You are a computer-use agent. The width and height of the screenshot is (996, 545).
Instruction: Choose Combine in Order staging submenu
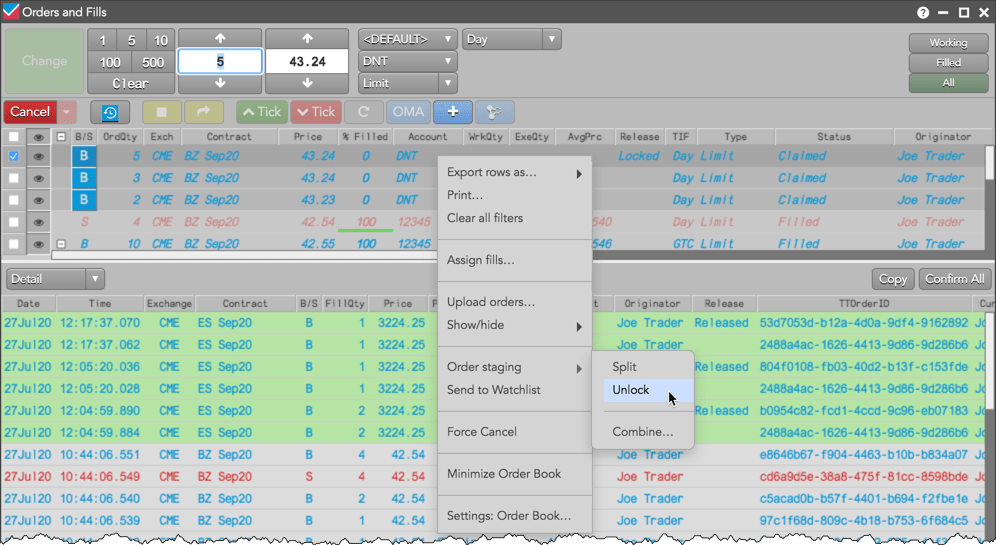coord(643,432)
